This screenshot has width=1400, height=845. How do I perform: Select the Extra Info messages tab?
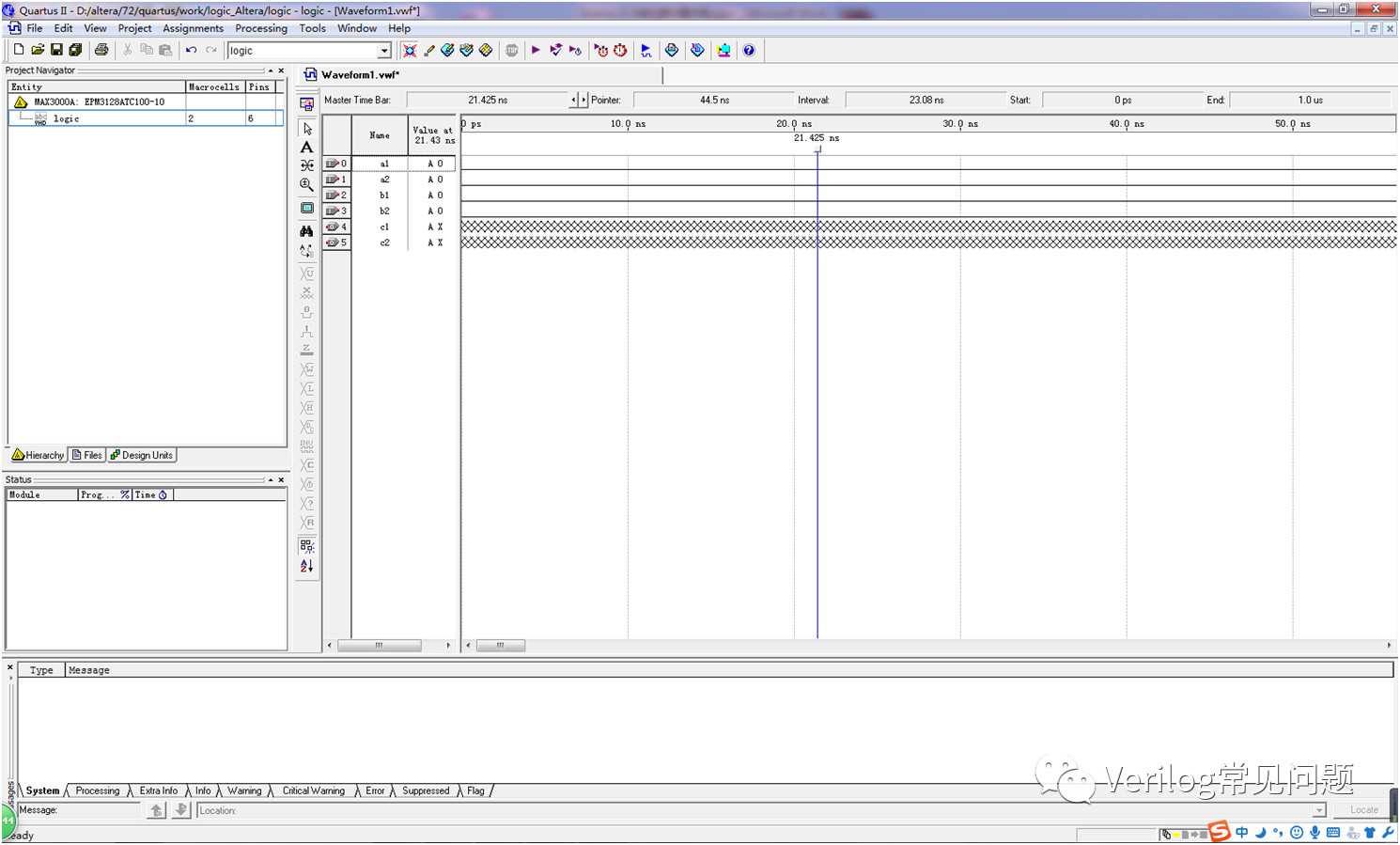(x=158, y=790)
